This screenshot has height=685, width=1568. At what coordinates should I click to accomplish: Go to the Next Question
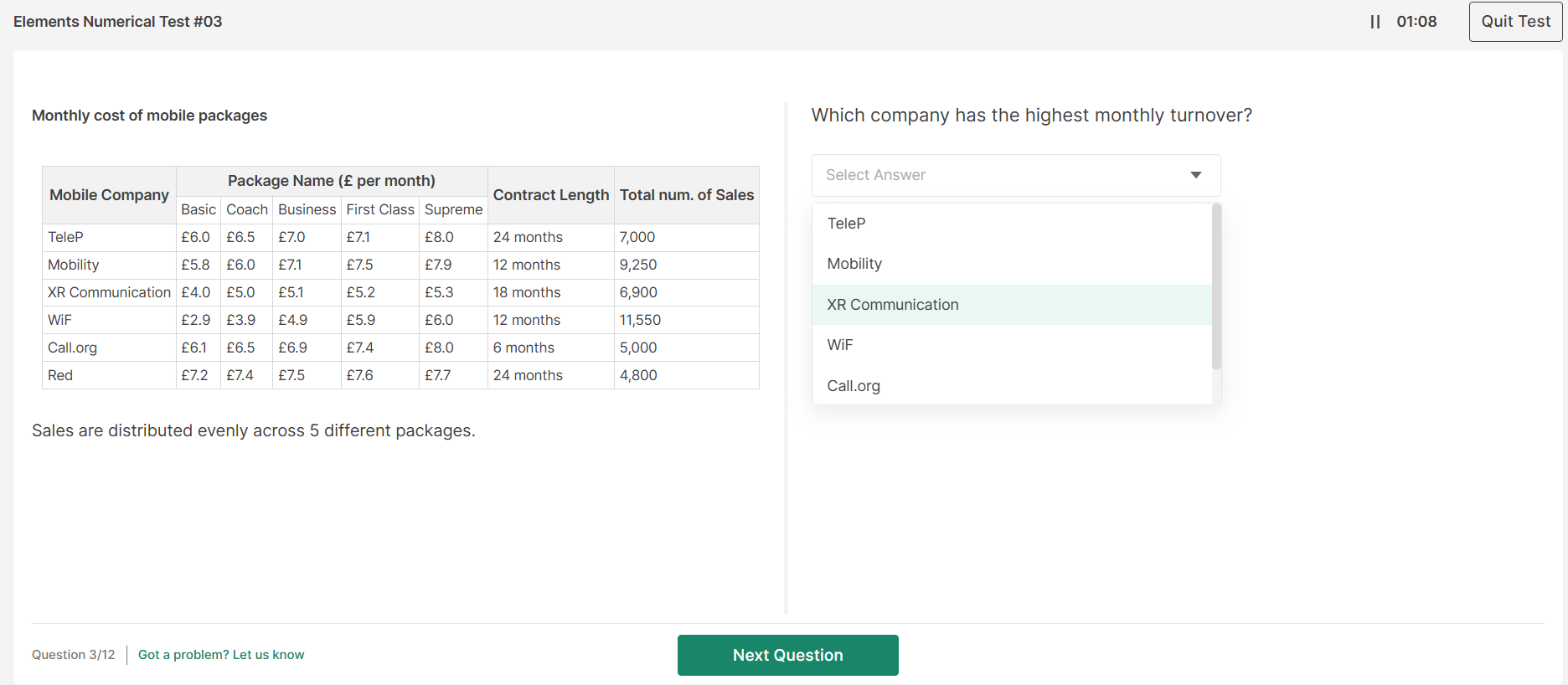(x=787, y=655)
